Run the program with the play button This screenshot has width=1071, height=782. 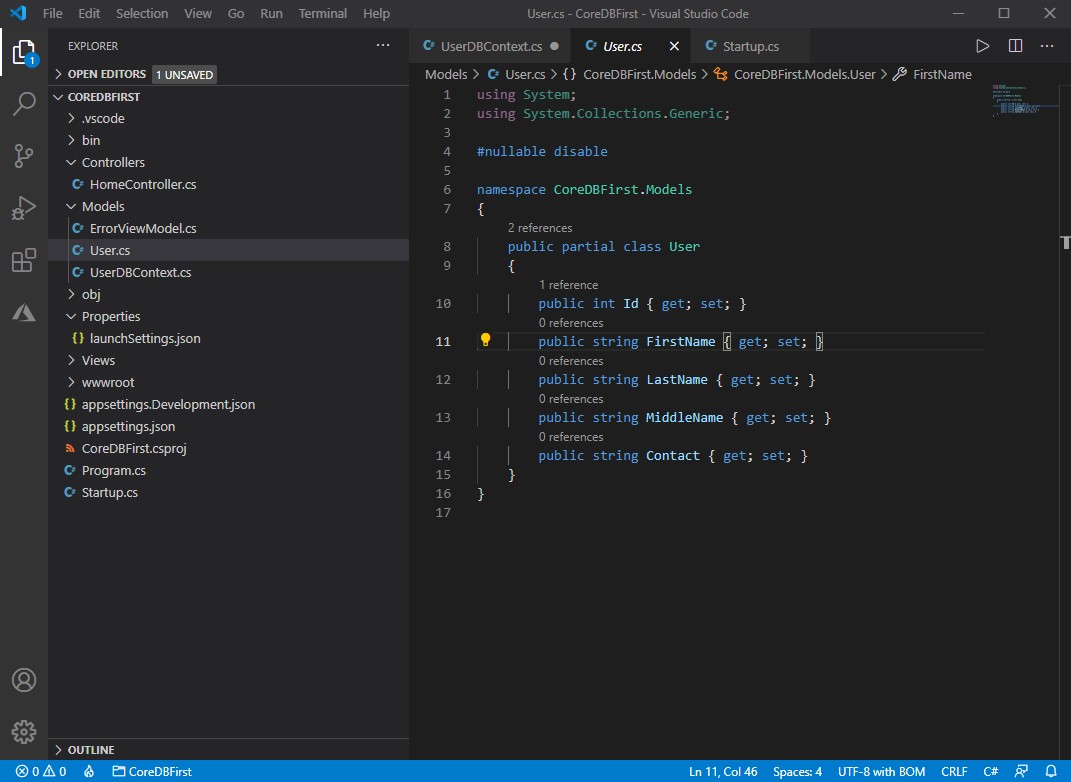[981, 45]
